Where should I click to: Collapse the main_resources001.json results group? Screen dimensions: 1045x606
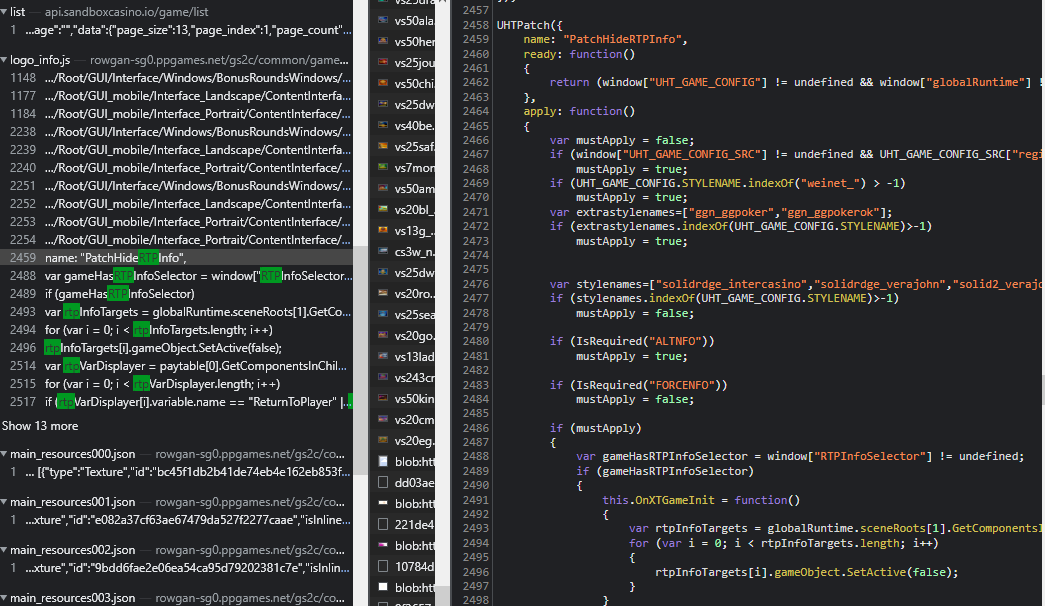coord(5,502)
